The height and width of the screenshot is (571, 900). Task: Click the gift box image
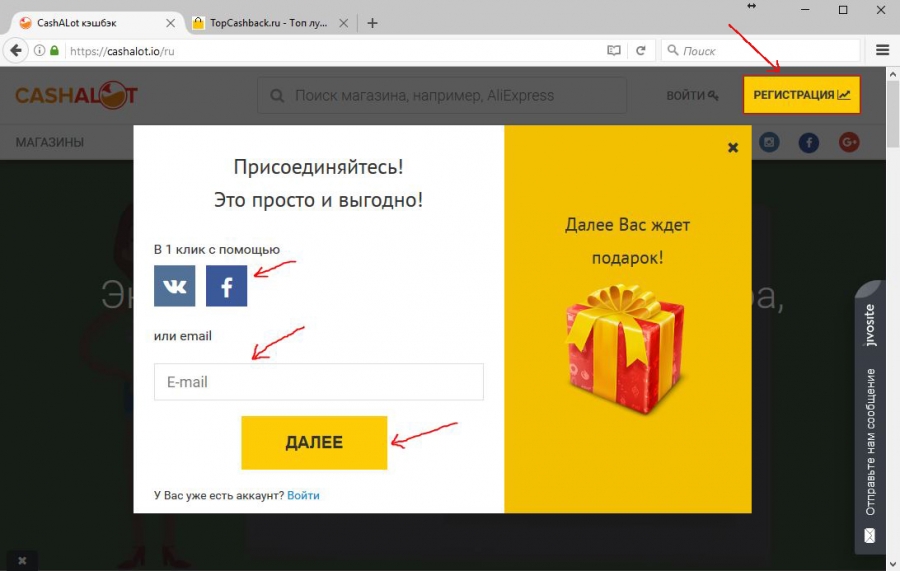(625, 348)
